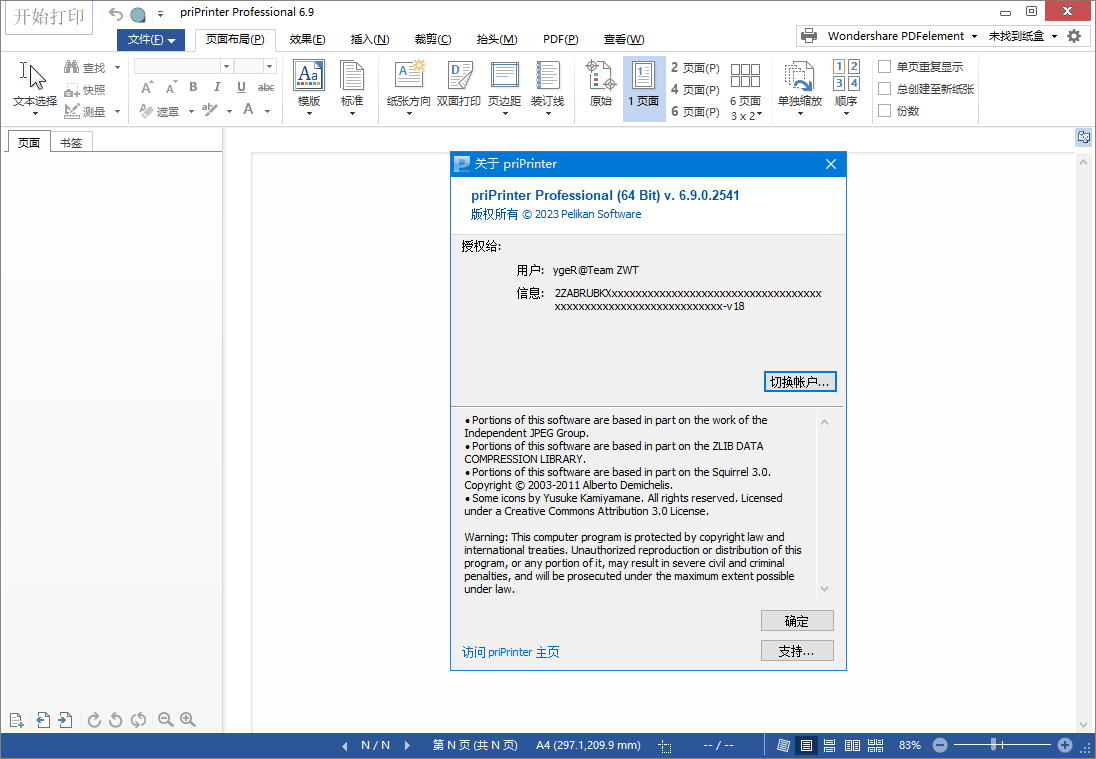Click the zoom in magnifier in left panel

coord(188,720)
